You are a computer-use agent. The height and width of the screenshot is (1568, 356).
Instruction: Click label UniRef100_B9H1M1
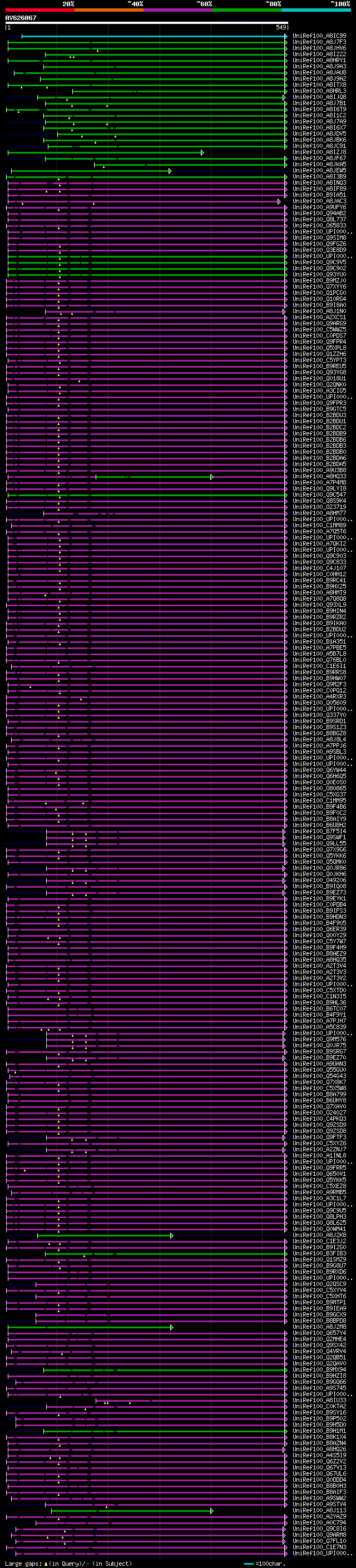click(319, 1431)
